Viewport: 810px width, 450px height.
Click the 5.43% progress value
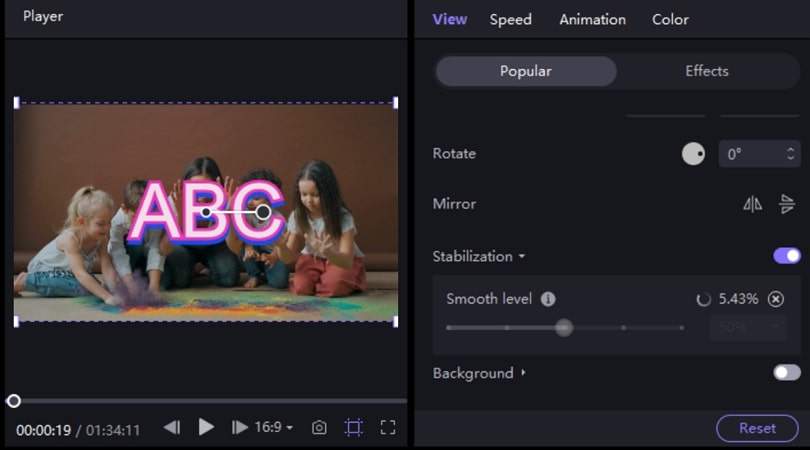click(738, 299)
